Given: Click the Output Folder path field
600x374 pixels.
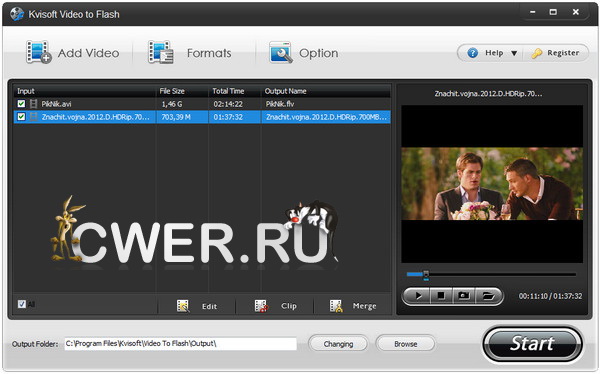Looking at the screenshot, I should coord(181,344).
